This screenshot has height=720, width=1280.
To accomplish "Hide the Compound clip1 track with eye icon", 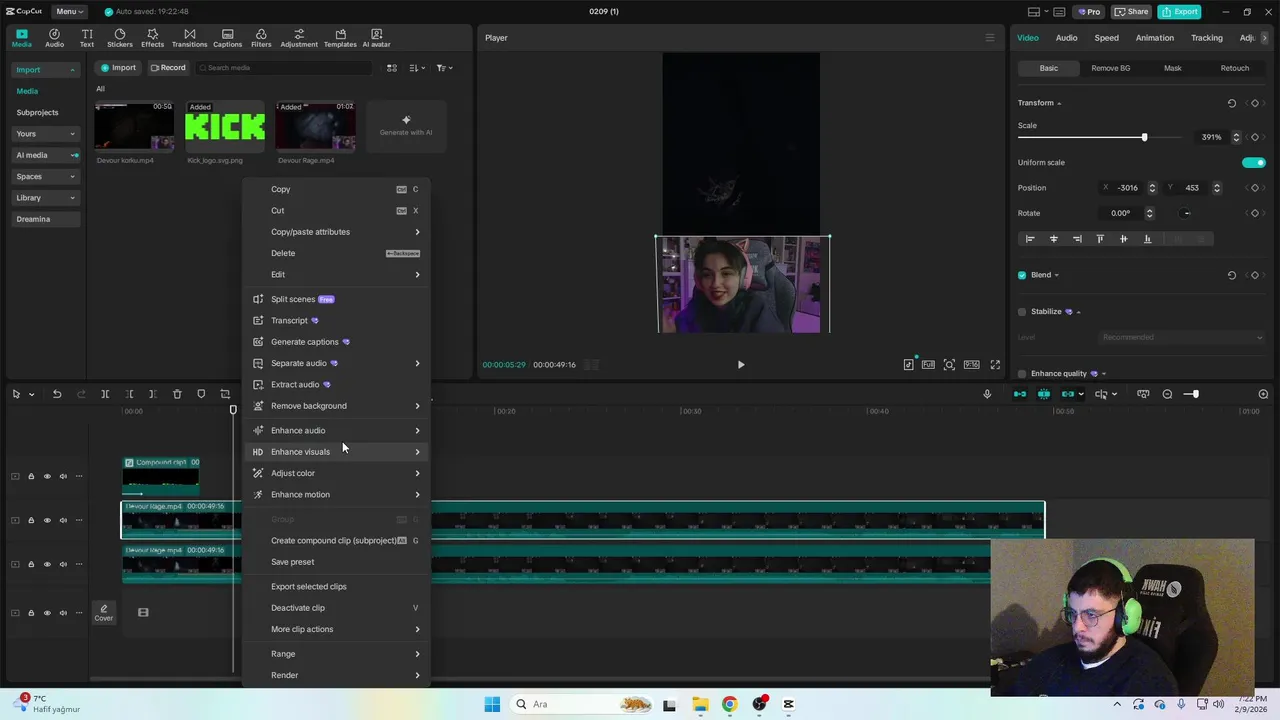I will click(47, 476).
